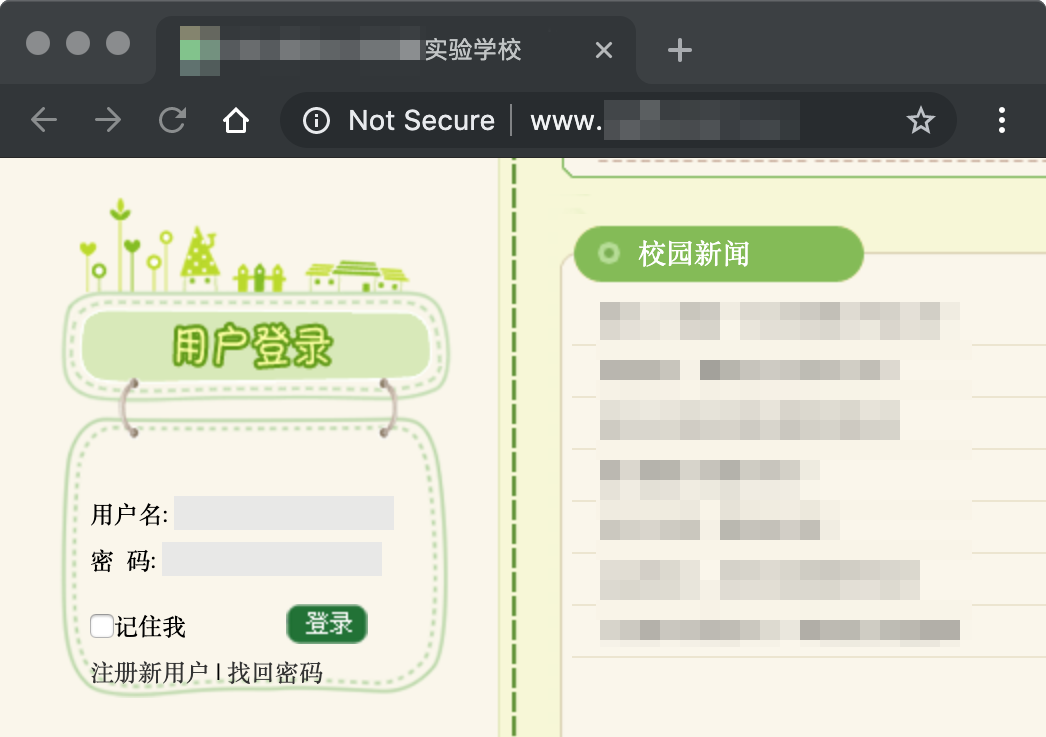
Task: Bookmark this page via the star icon
Action: 920,120
